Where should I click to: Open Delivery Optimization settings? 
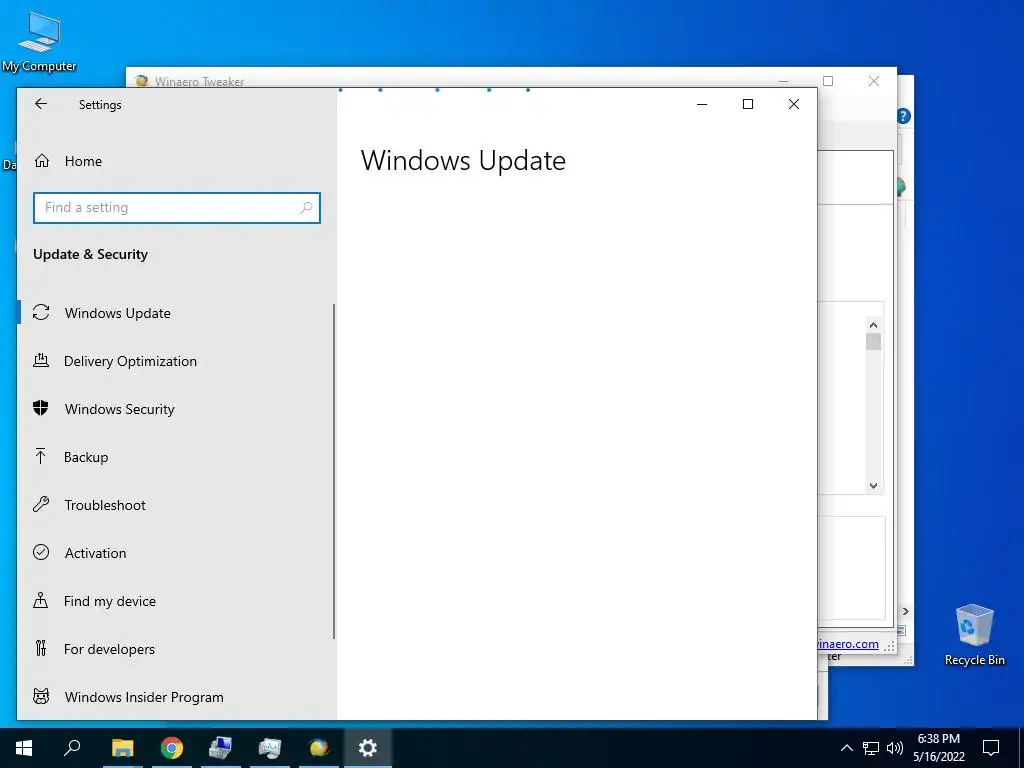click(176, 361)
